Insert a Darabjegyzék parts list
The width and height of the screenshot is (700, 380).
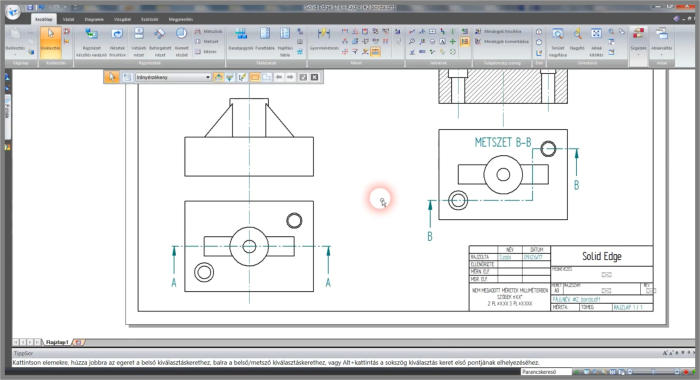[x=241, y=42]
